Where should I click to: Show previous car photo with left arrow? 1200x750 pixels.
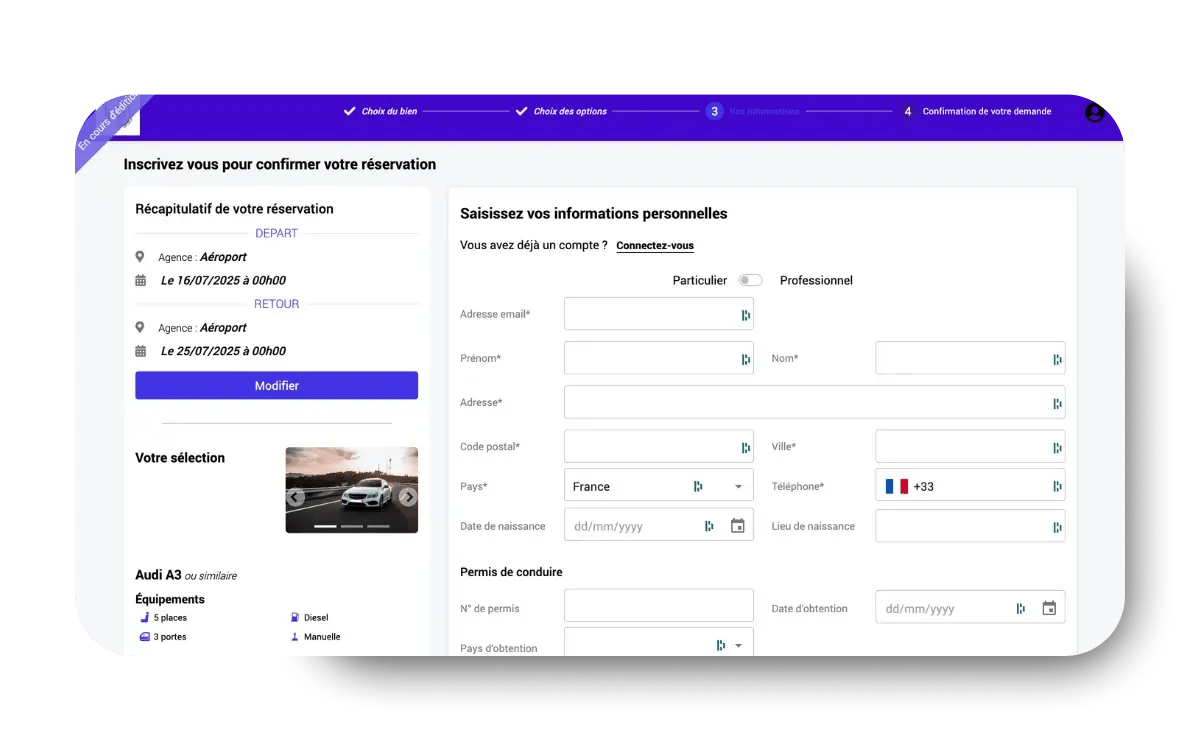click(x=295, y=497)
